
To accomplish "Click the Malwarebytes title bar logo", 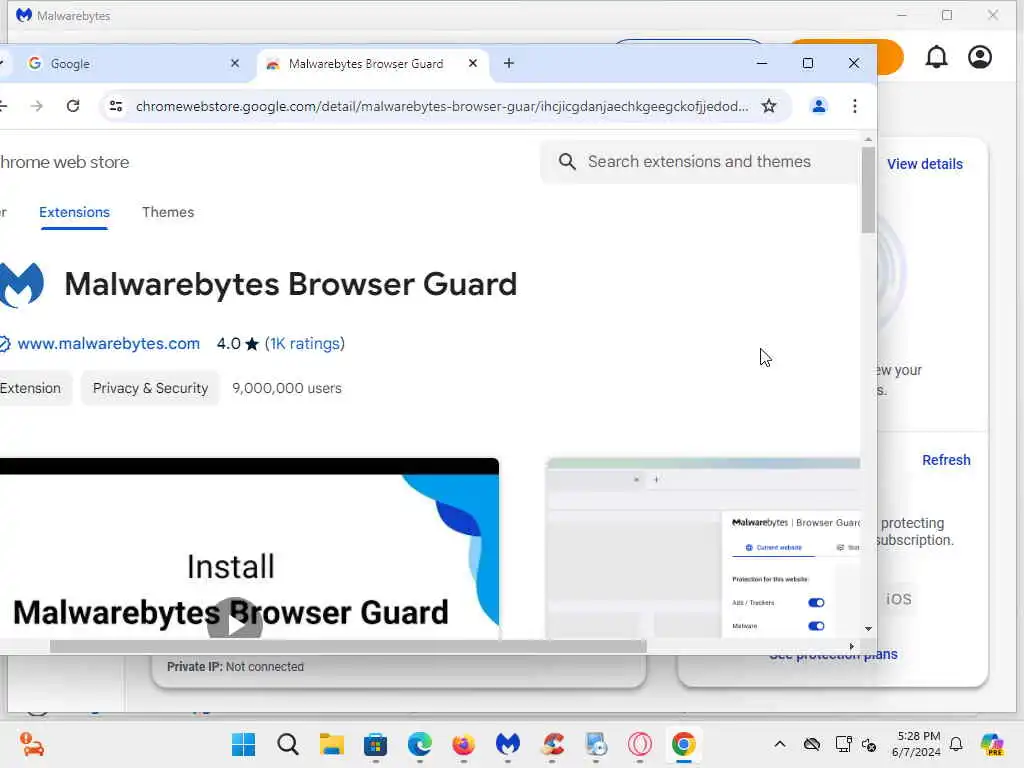I will (24, 15).
